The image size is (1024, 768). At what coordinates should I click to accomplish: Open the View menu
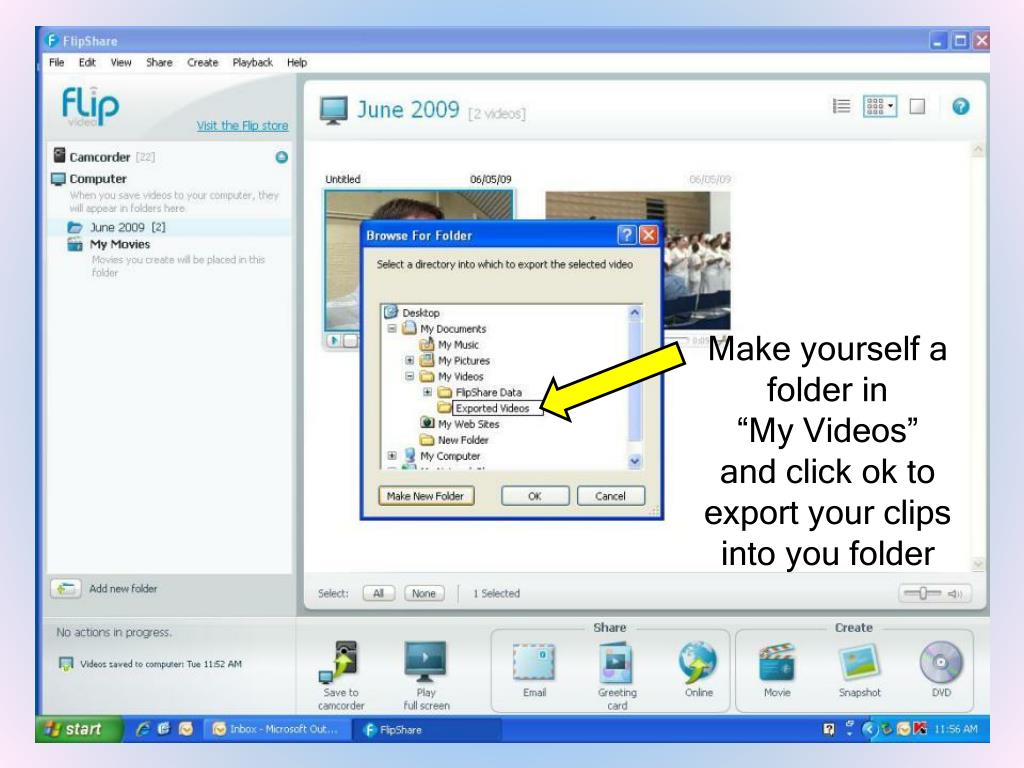121,63
